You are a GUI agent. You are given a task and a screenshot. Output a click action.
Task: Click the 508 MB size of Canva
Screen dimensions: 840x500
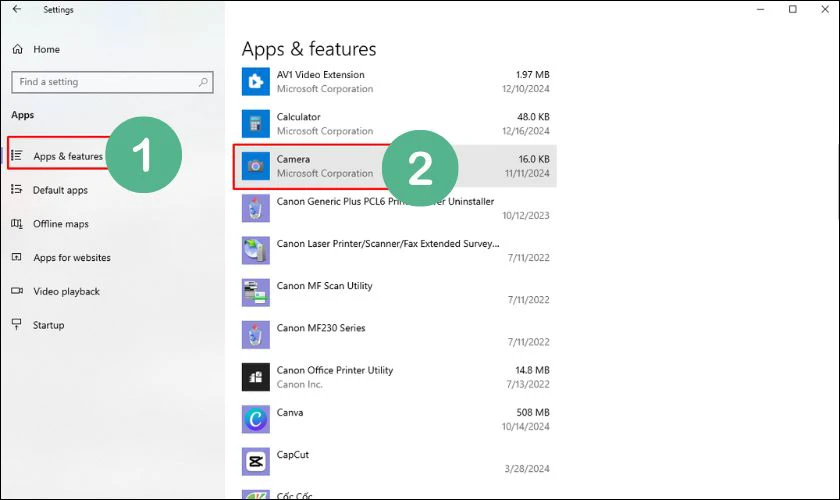coord(532,412)
